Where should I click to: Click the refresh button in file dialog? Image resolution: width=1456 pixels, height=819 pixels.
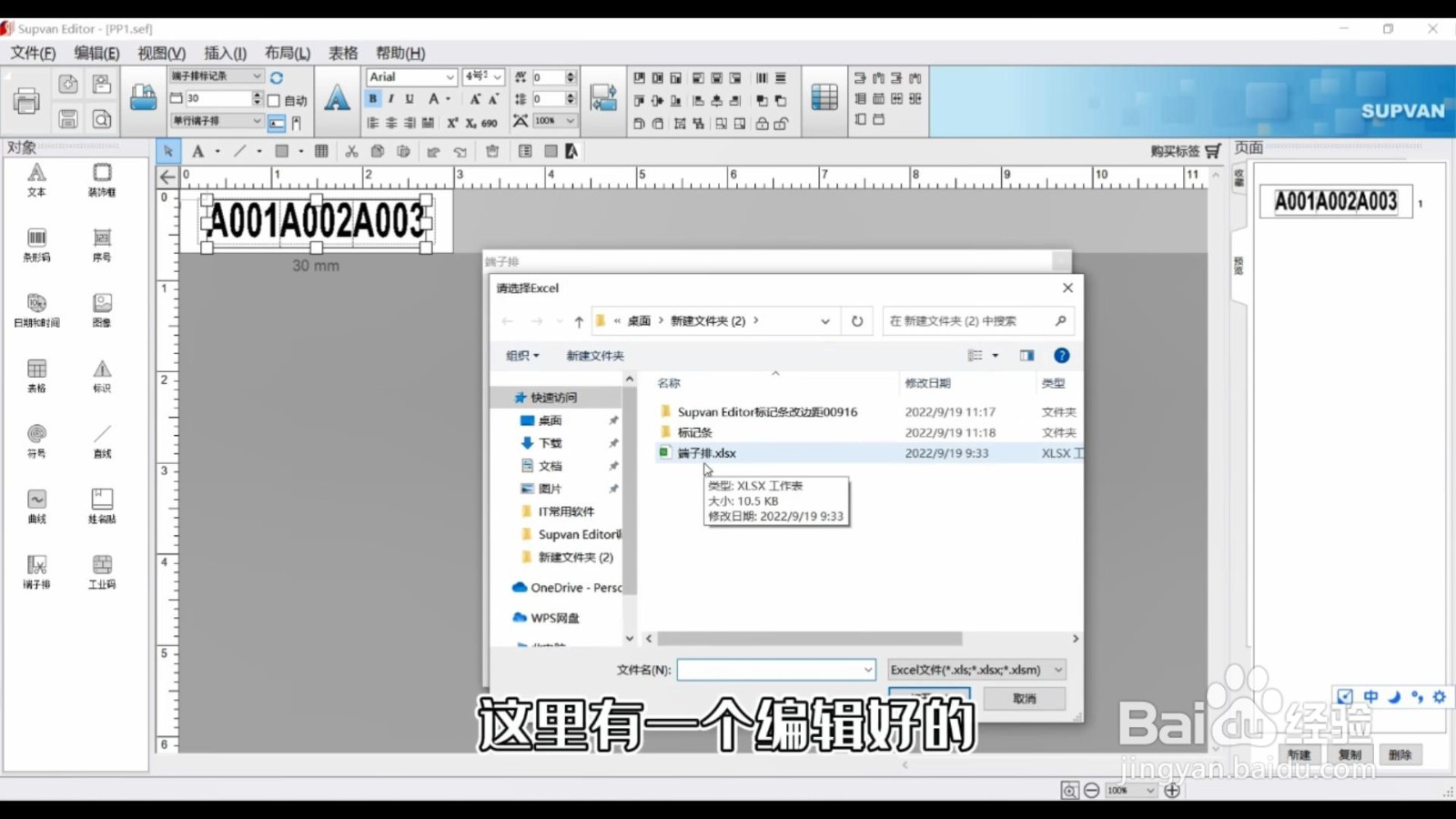tap(857, 321)
